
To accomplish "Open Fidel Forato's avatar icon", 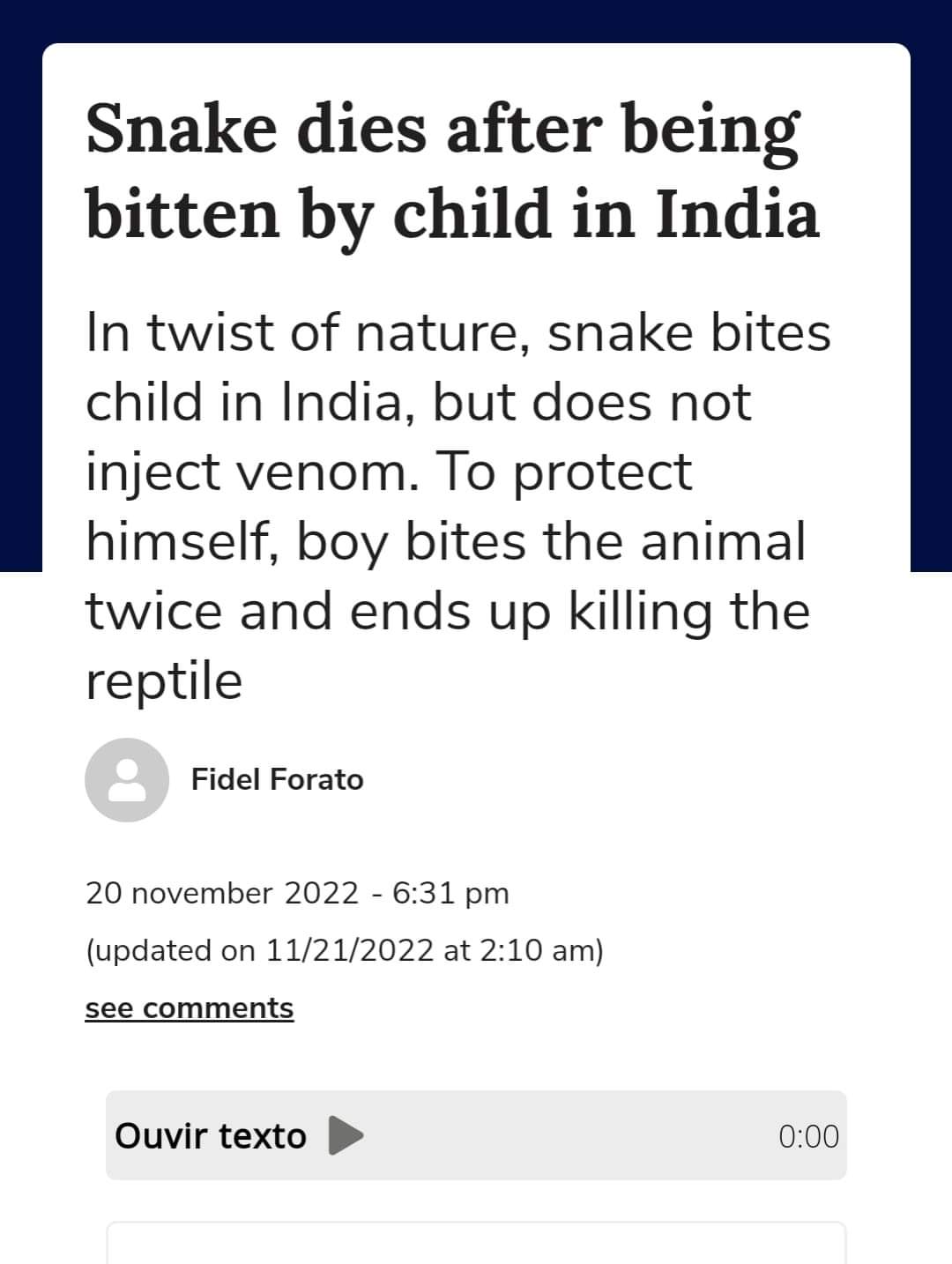I will [127, 780].
